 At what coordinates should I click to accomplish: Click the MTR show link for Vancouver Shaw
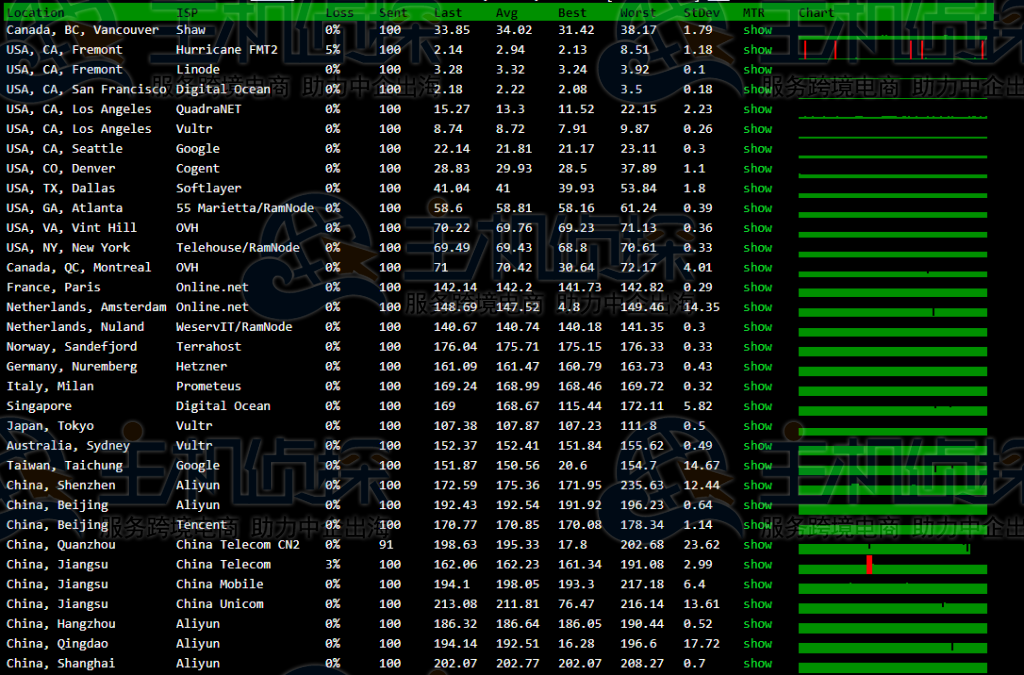point(757,30)
